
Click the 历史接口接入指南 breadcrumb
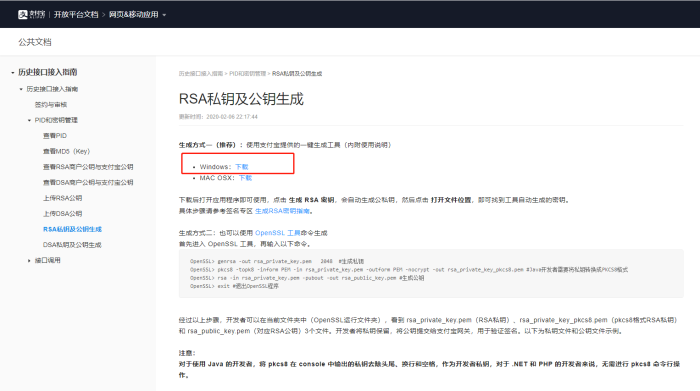[x=201, y=74]
